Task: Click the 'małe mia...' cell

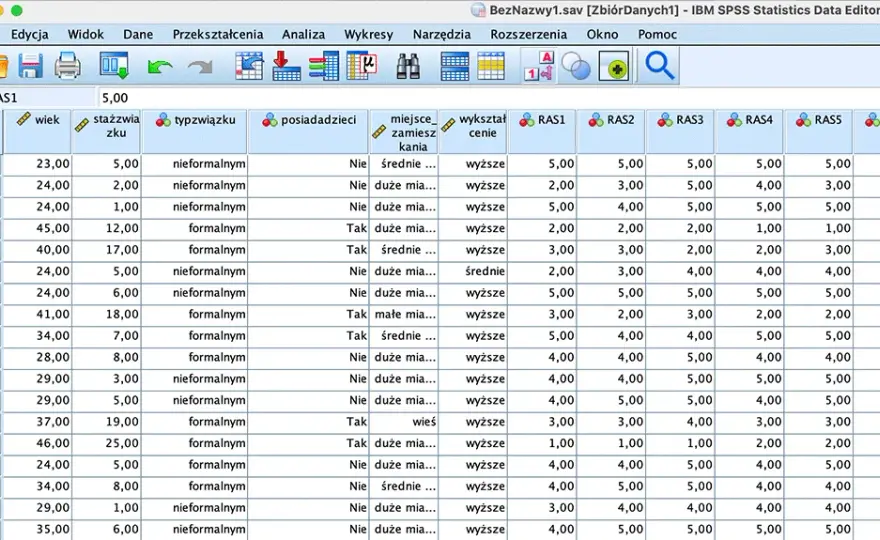Action: tap(404, 314)
